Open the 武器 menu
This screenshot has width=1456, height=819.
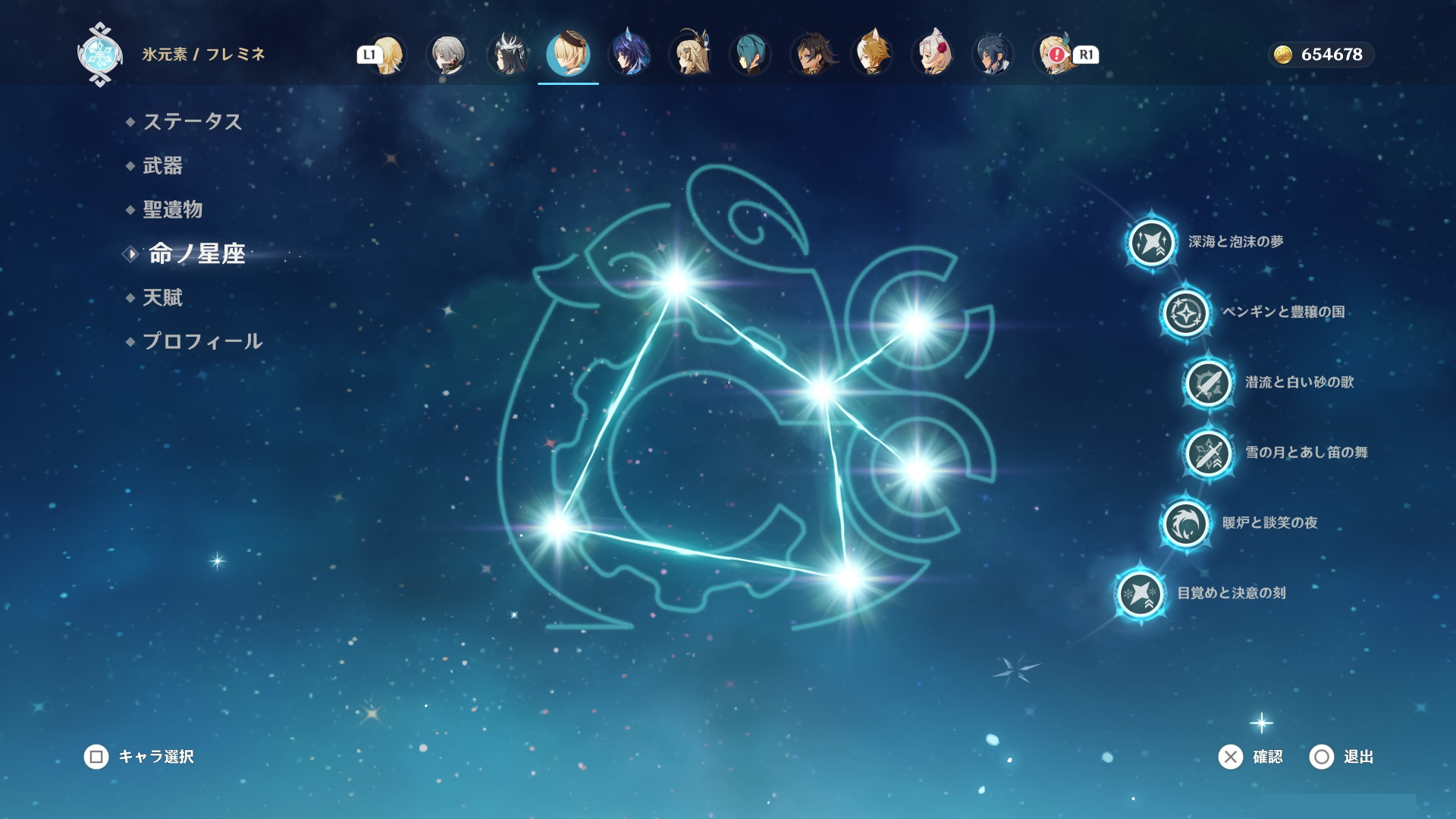point(162,165)
